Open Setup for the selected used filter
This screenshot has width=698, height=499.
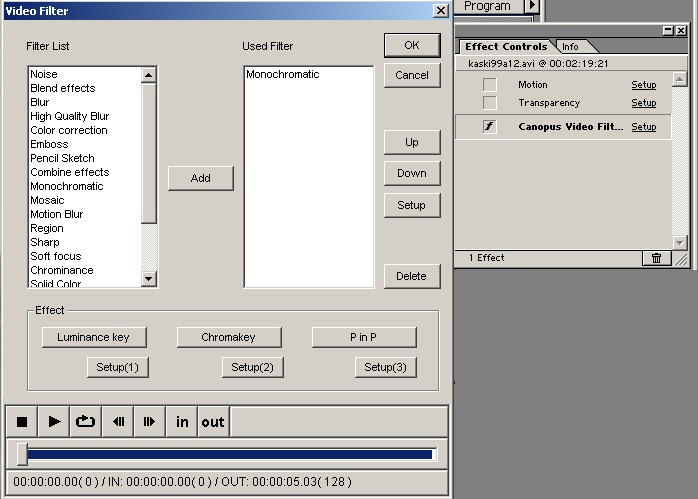click(412, 205)
